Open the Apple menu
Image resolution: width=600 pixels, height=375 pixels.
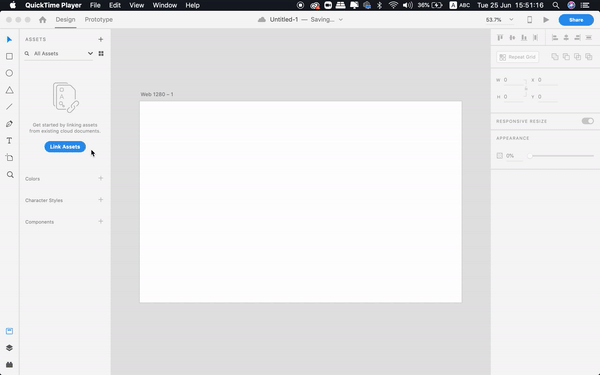13,5
